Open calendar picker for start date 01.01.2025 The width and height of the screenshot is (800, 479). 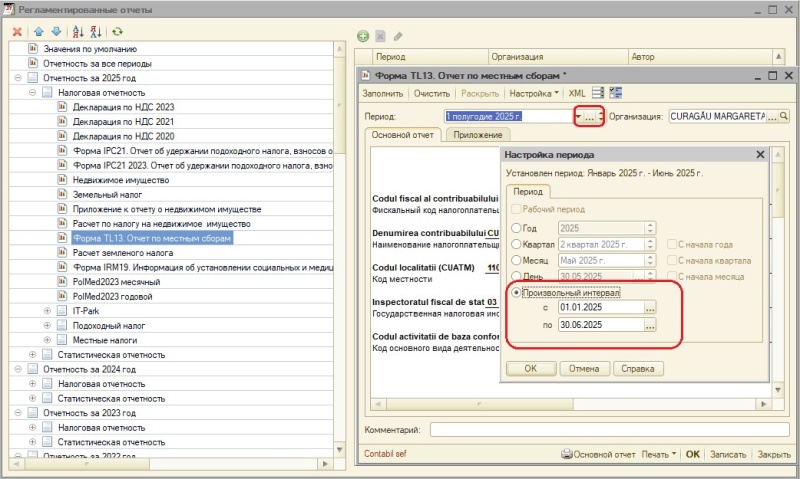[x=650, y=308]
